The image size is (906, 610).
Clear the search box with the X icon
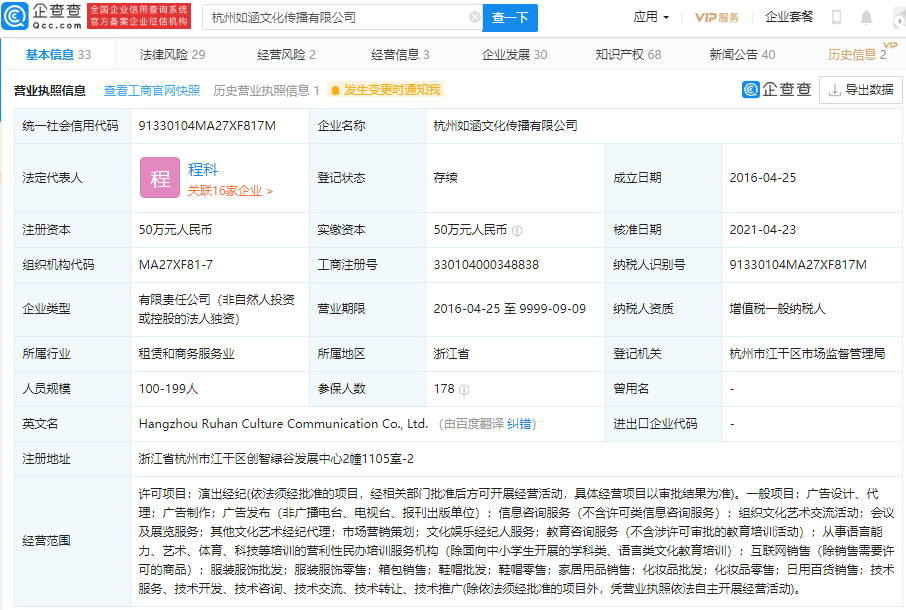pyautogui.click(x=474, y=18)
